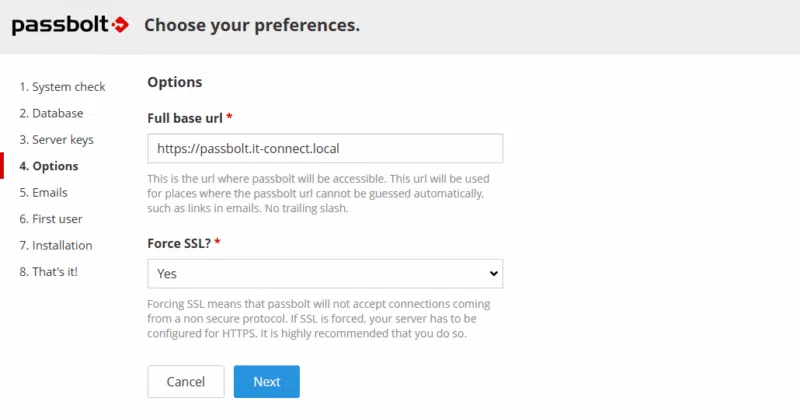
Task: Go to the System check step
Action: (x=62, y=87)
